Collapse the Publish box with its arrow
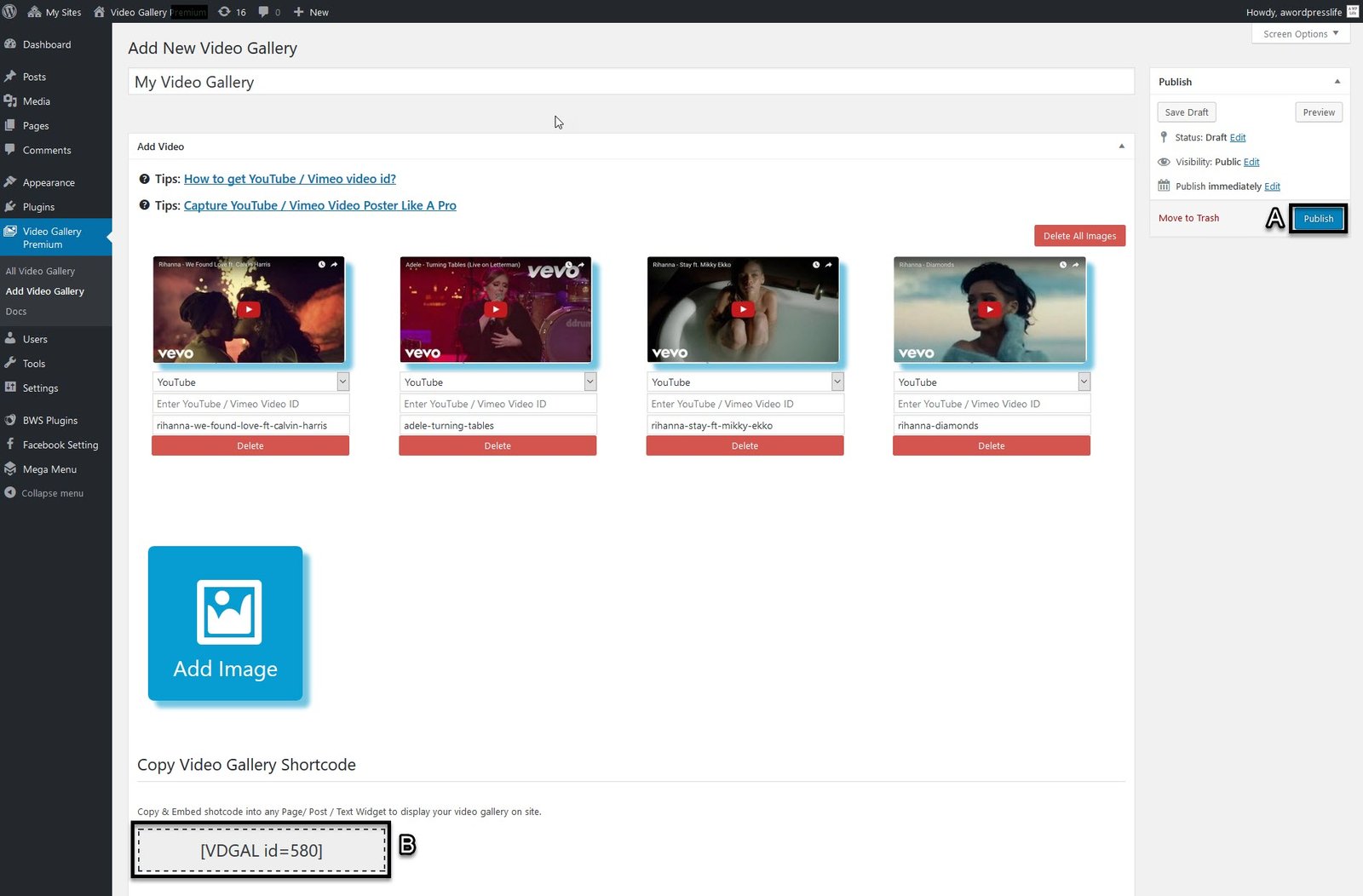1363x896 pixels. 1337,82
